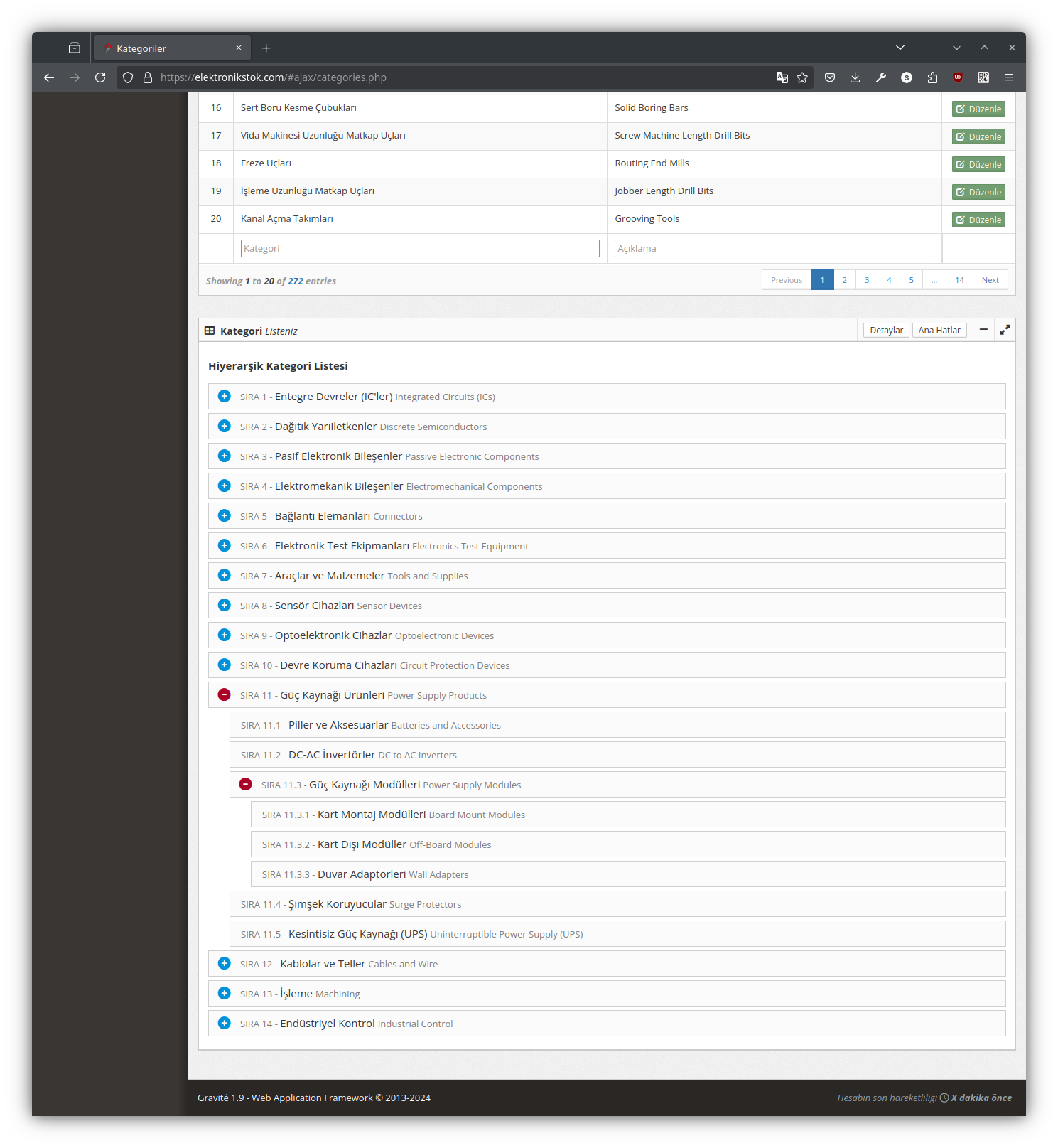Collapse SIRA 11 Güç Kaynağı Ürünleri
This screenshot has height=1148, width=1058.
click(x=225, y=694)
